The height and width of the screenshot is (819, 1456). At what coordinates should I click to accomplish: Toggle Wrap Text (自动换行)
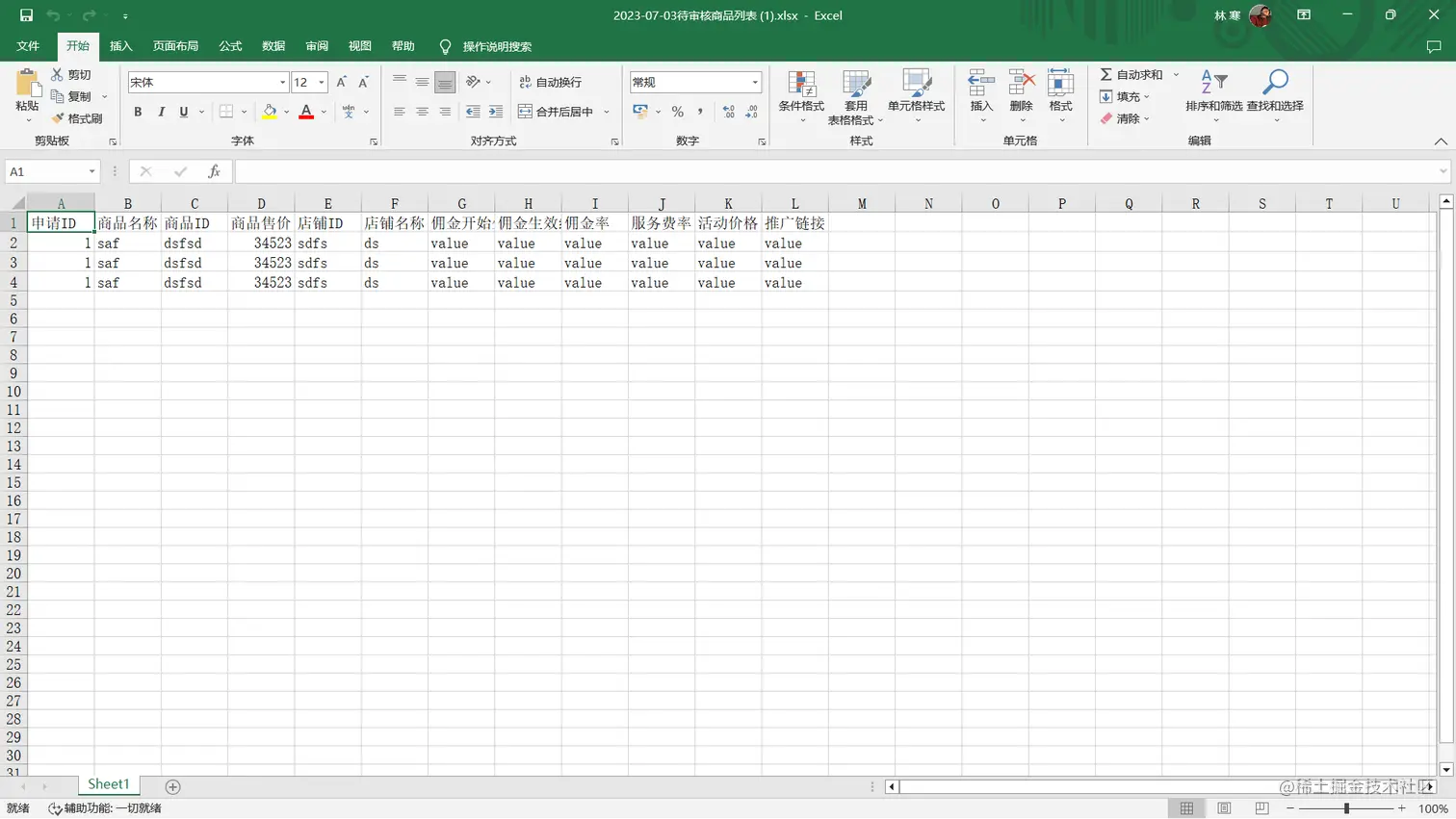551,83
